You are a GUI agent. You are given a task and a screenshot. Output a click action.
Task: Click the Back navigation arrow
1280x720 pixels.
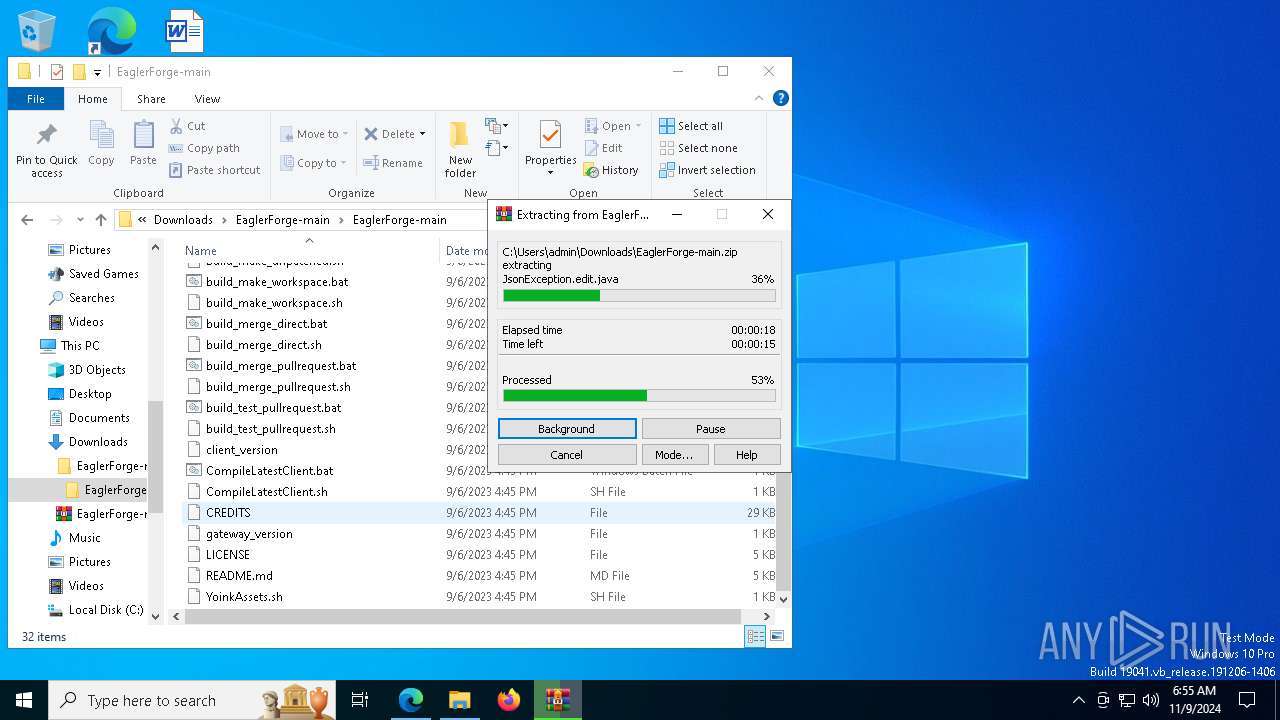(27, 220)
